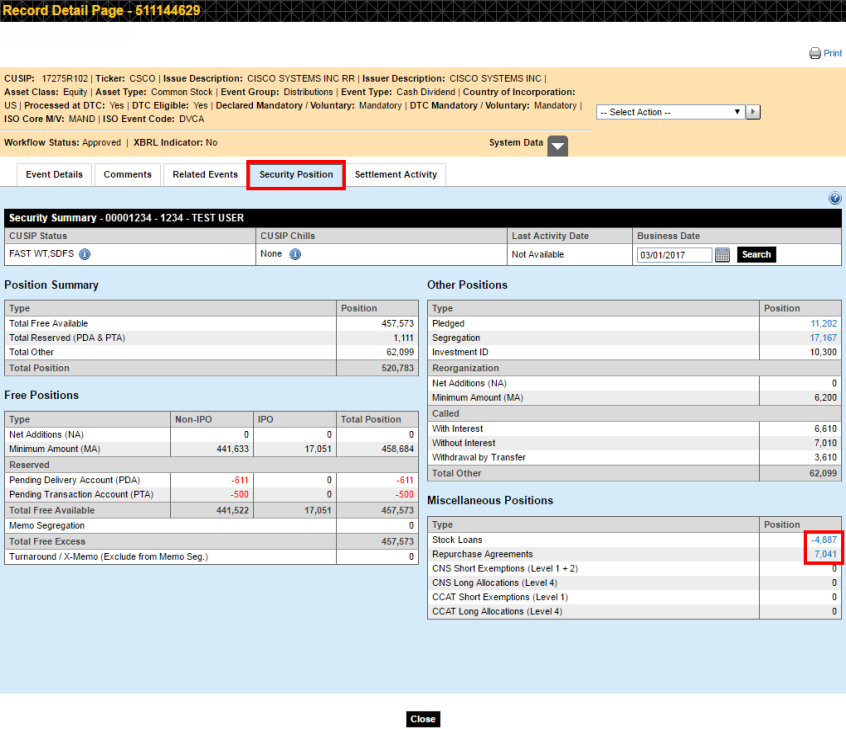The image size is (846, 729).
Task: Click the CNS Short Exemptions (Level 1 + 2) label
Action: pos(505,569)
